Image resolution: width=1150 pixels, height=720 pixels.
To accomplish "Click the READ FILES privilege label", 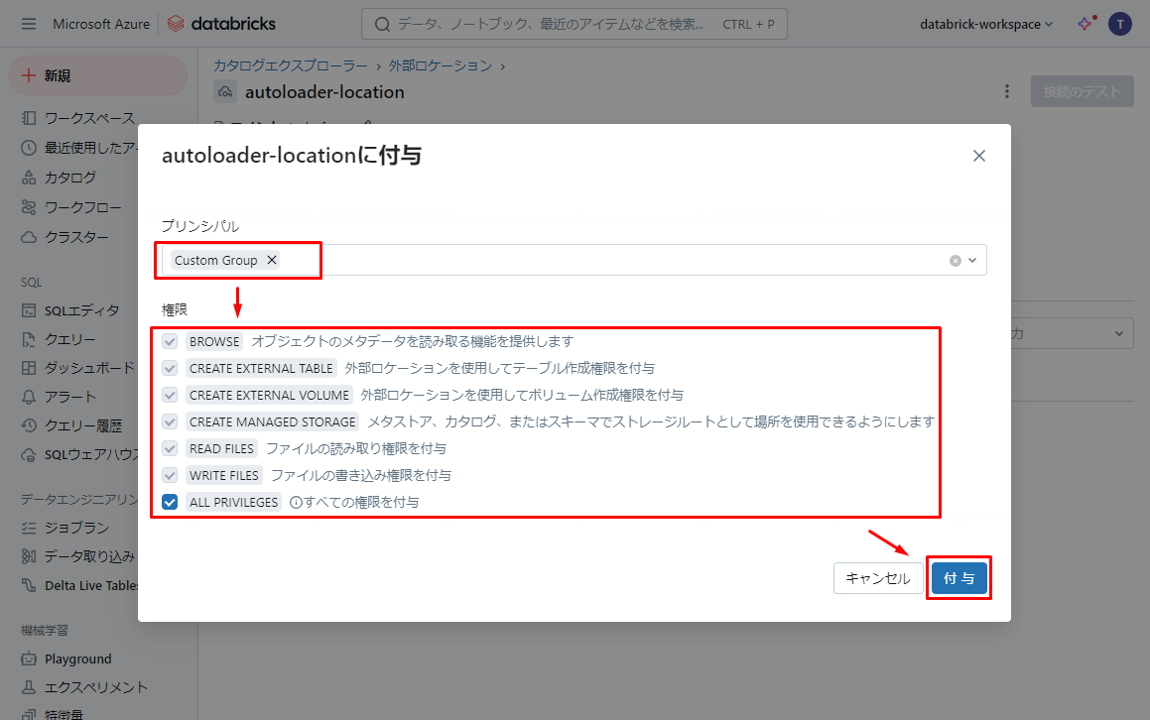I will pyautogui.click(x=221, y=449).
